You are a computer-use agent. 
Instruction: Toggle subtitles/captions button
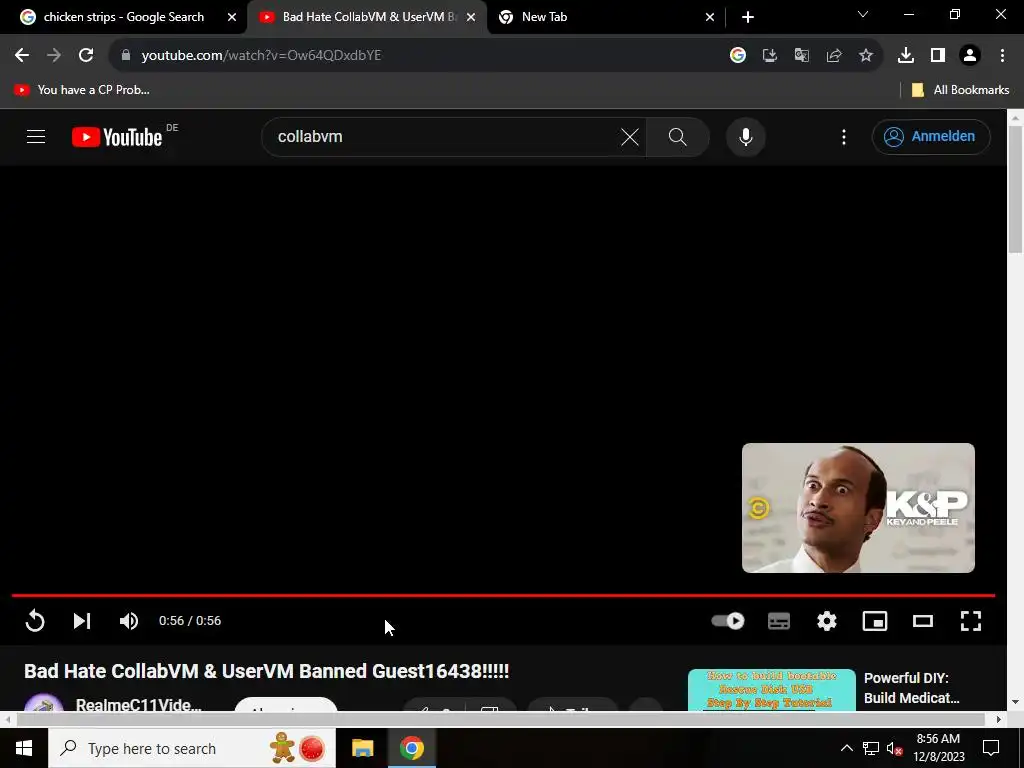pyautogui.click(x=778, y=621)
